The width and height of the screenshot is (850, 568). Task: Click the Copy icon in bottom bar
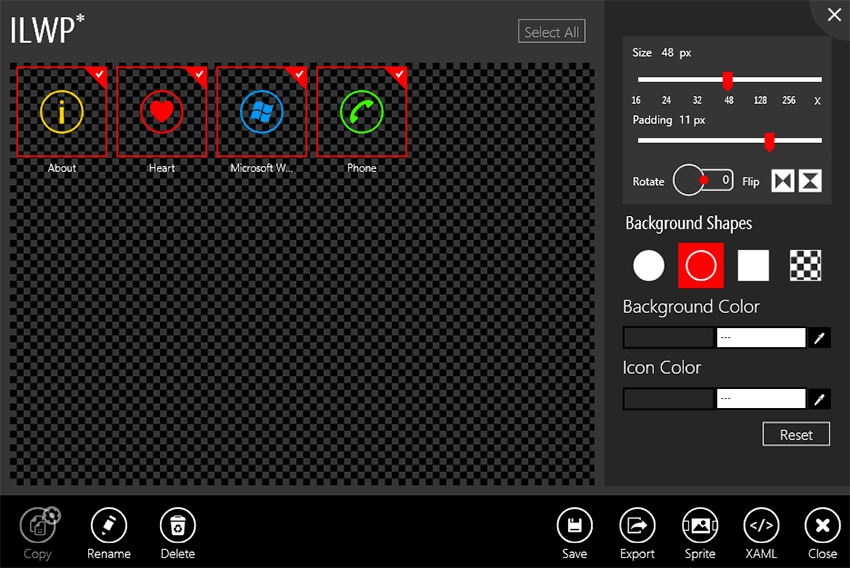tap(38, 525)
